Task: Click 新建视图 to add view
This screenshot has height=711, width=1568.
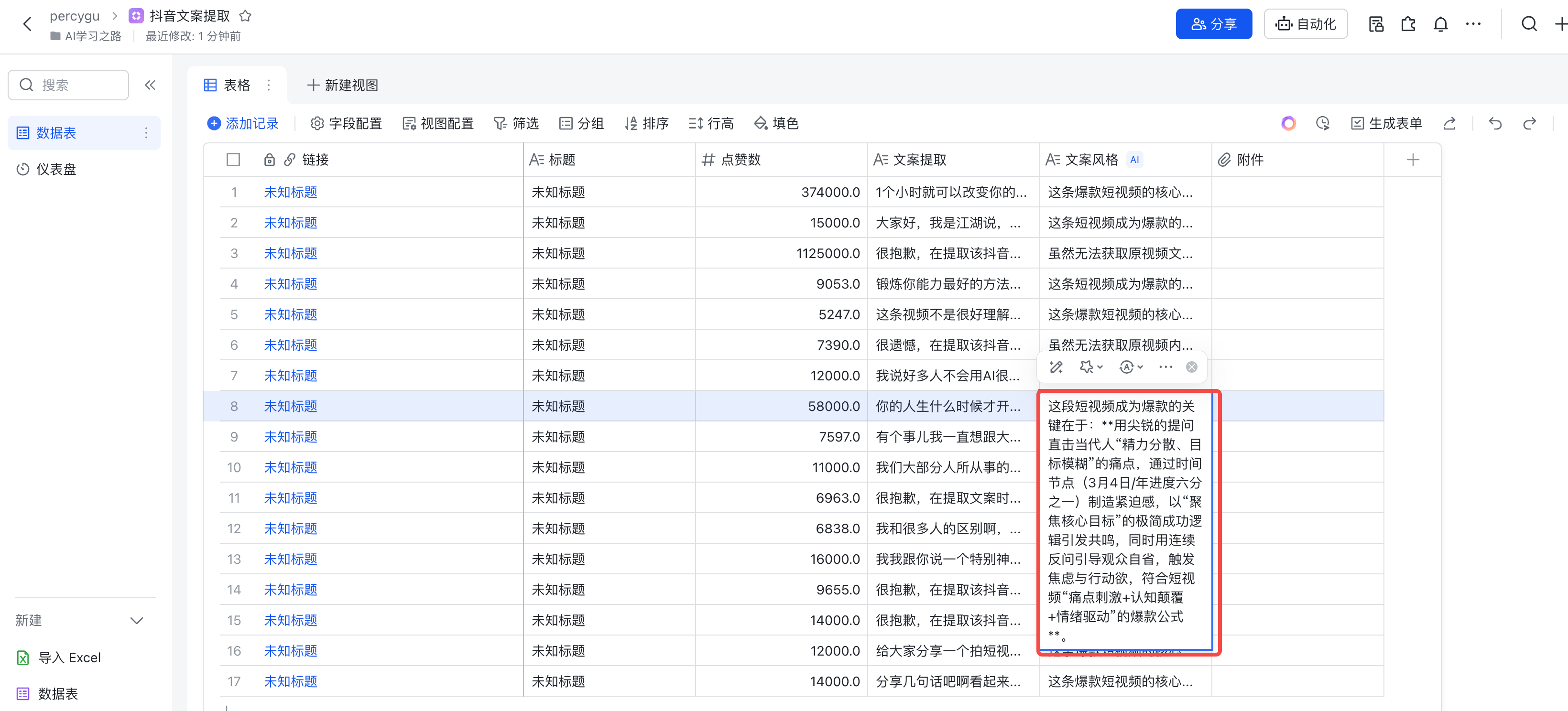Action: (343, 85)
